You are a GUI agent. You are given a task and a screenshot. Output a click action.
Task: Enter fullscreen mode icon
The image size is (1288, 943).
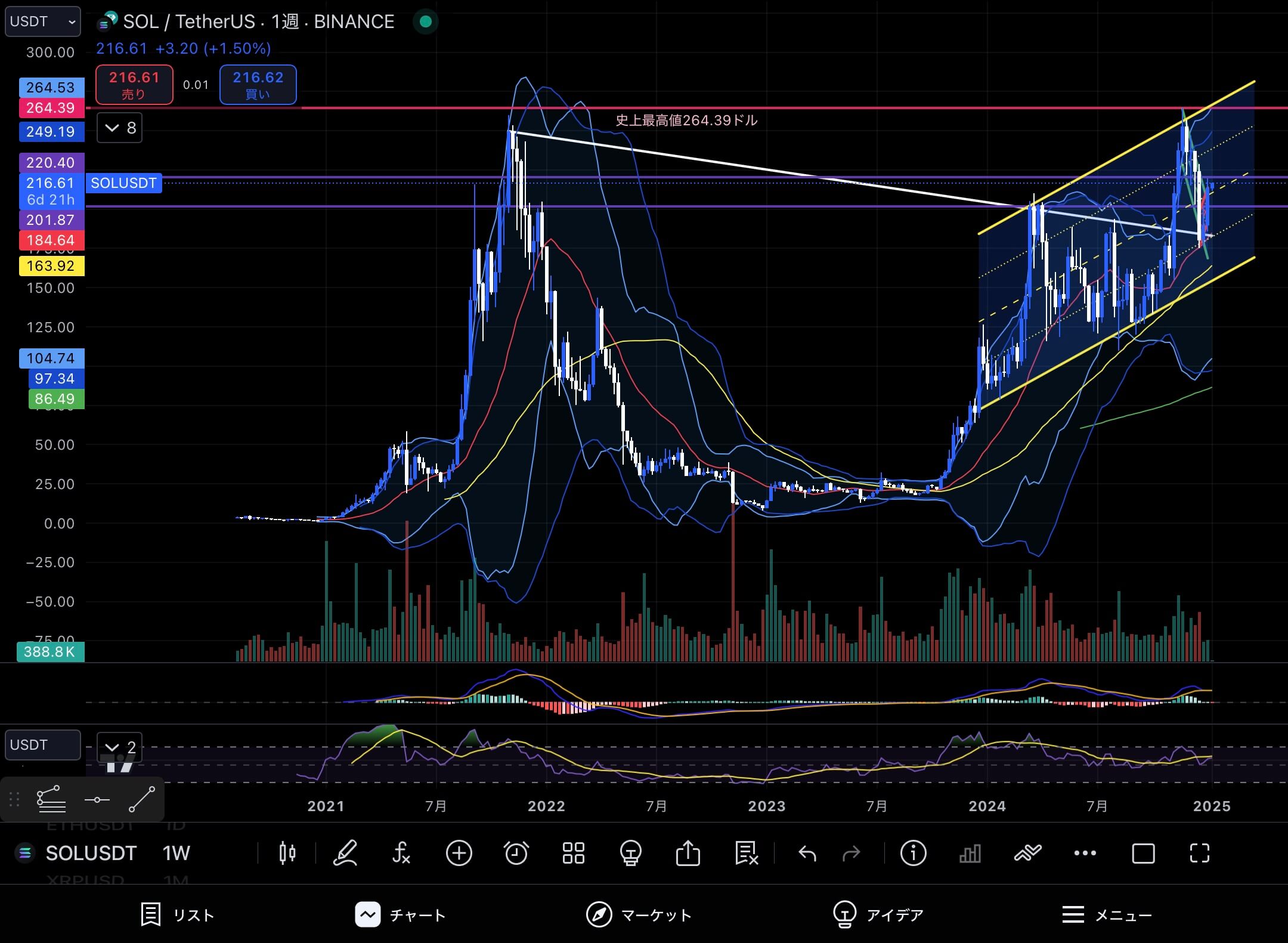point(1199,853)
